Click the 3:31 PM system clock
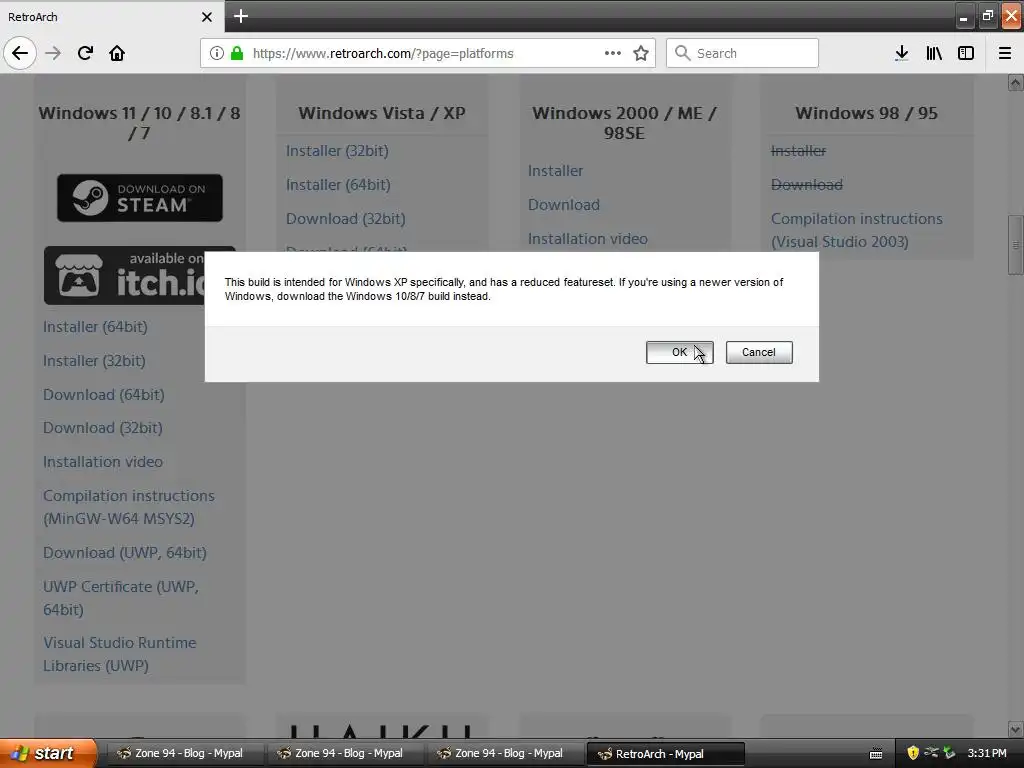Image resolution: width=1024 pixels, height=768 pixels. 987,753
